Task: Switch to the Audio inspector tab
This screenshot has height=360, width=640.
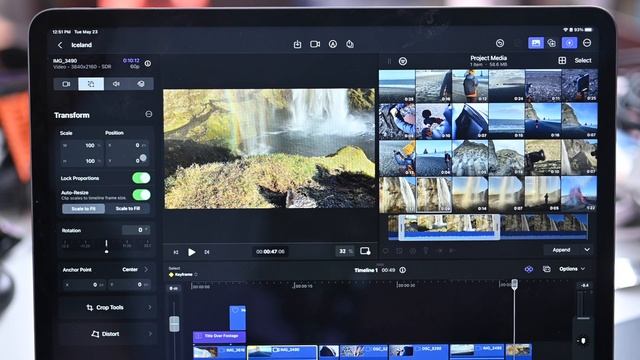Action: pyautogui.click(x=116, y=84)
